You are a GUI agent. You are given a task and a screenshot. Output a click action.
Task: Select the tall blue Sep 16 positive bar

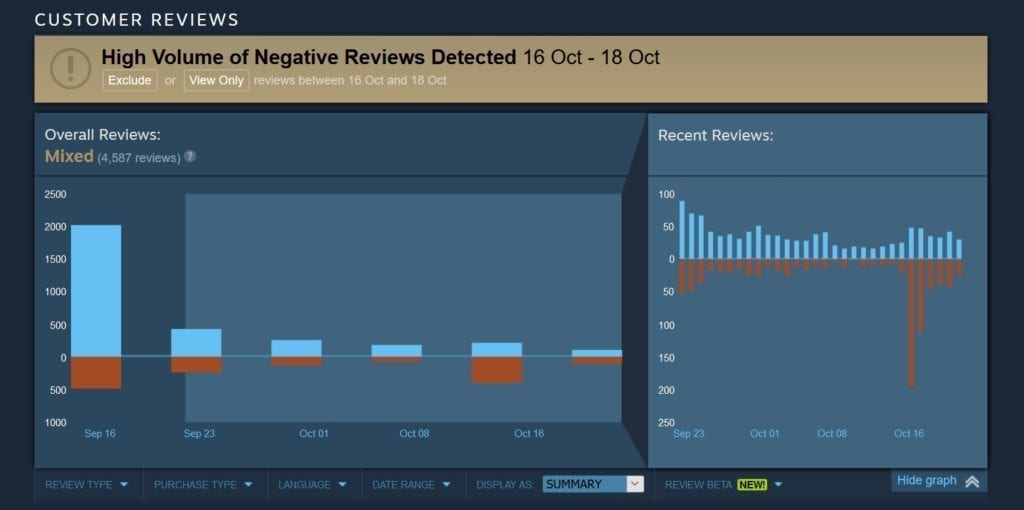pos(96,290)
